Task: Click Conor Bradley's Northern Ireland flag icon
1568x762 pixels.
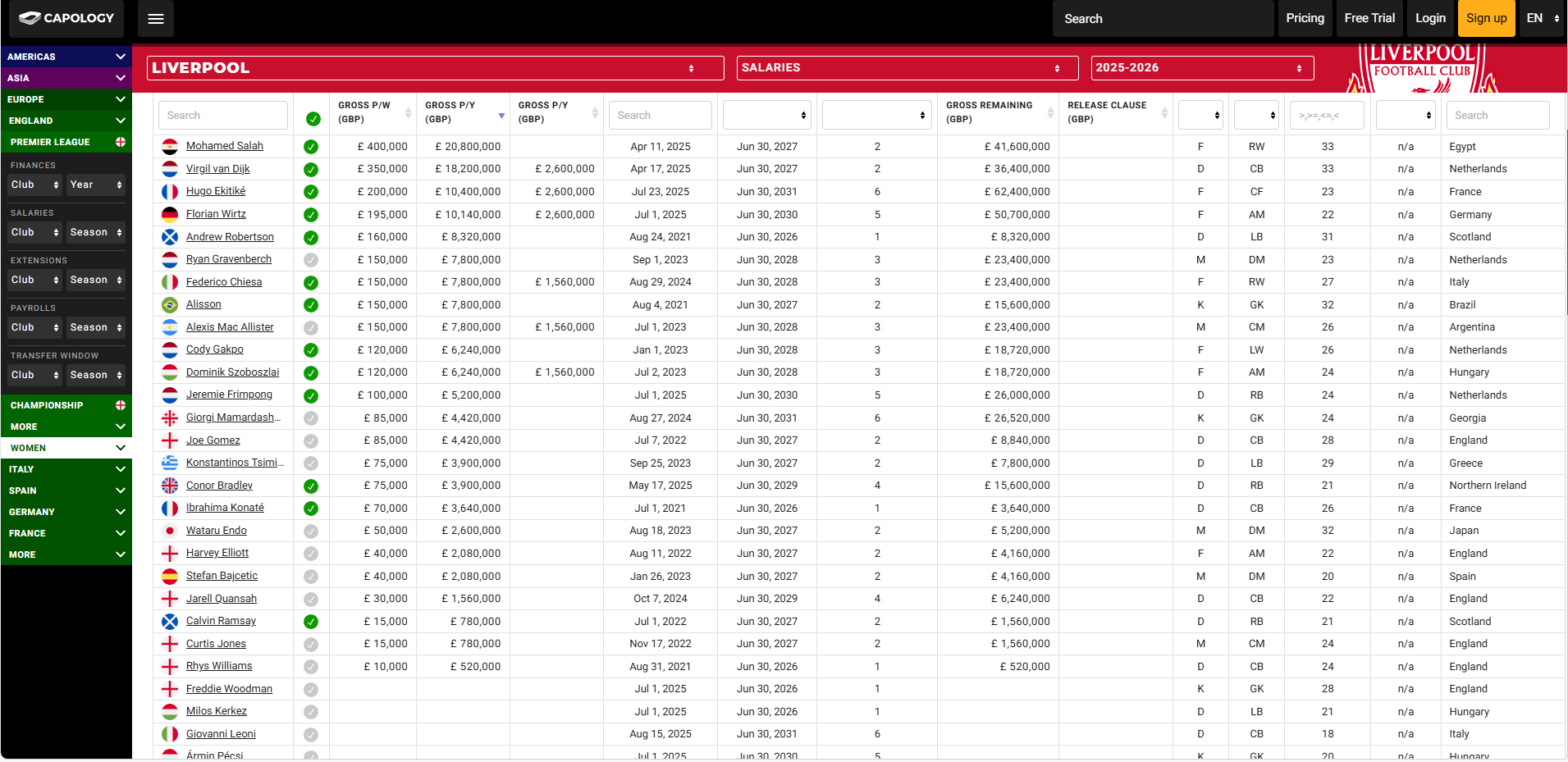Action: [x=170, y=486]
